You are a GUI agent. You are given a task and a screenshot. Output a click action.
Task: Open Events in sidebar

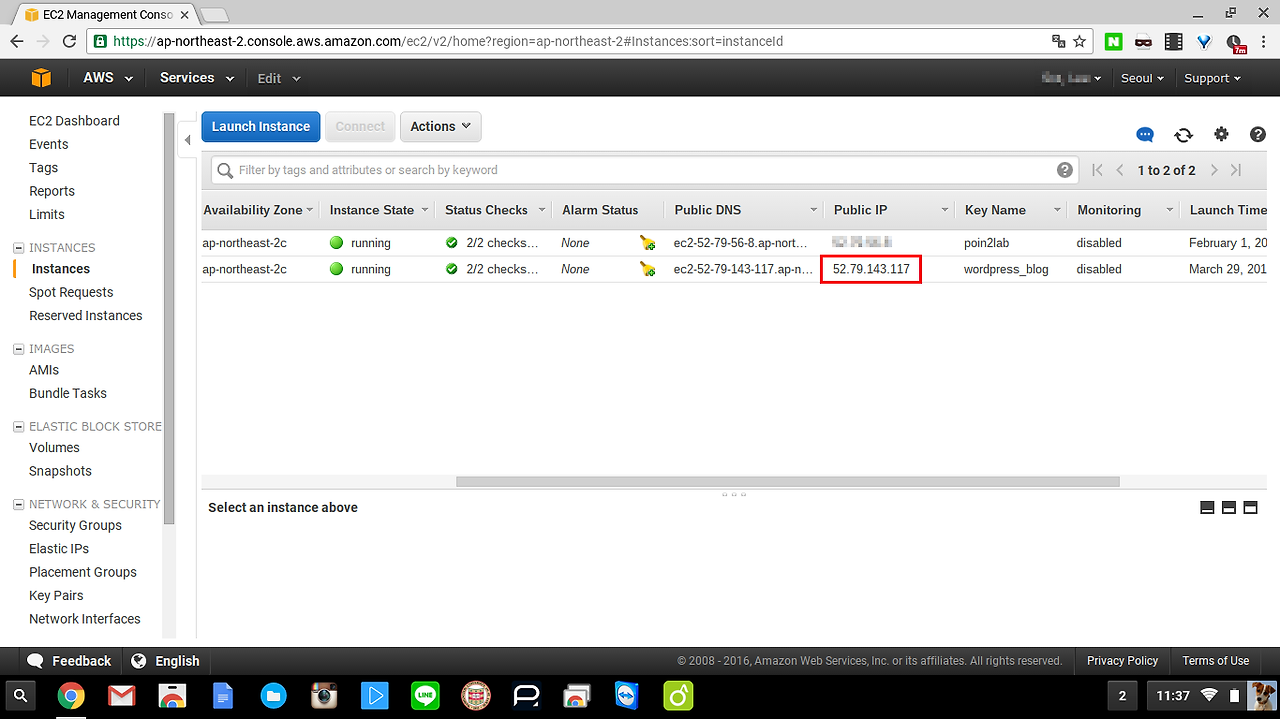[x=49, y=144]
